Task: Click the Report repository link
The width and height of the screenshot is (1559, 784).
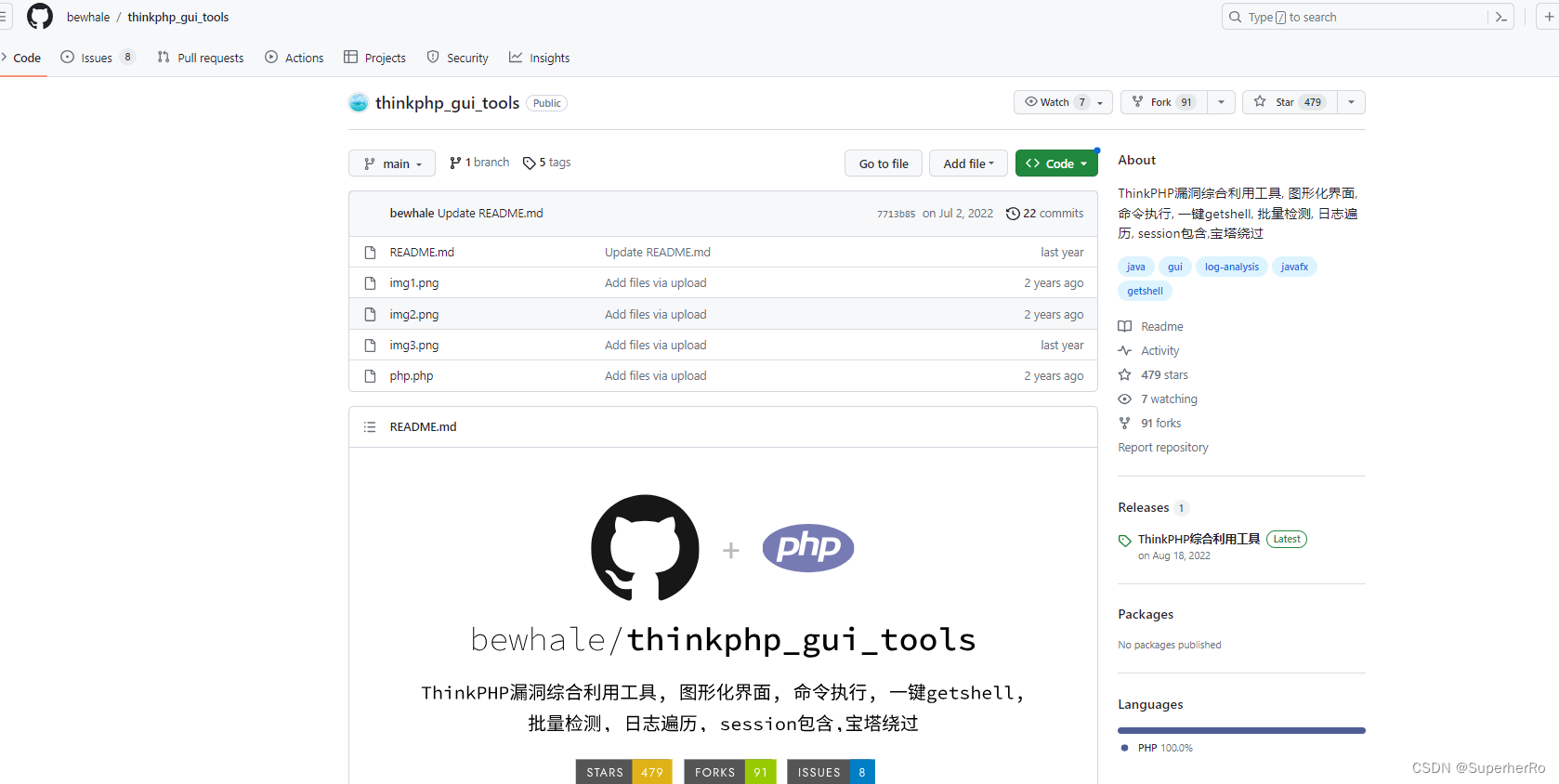Action: [1163, 448]
